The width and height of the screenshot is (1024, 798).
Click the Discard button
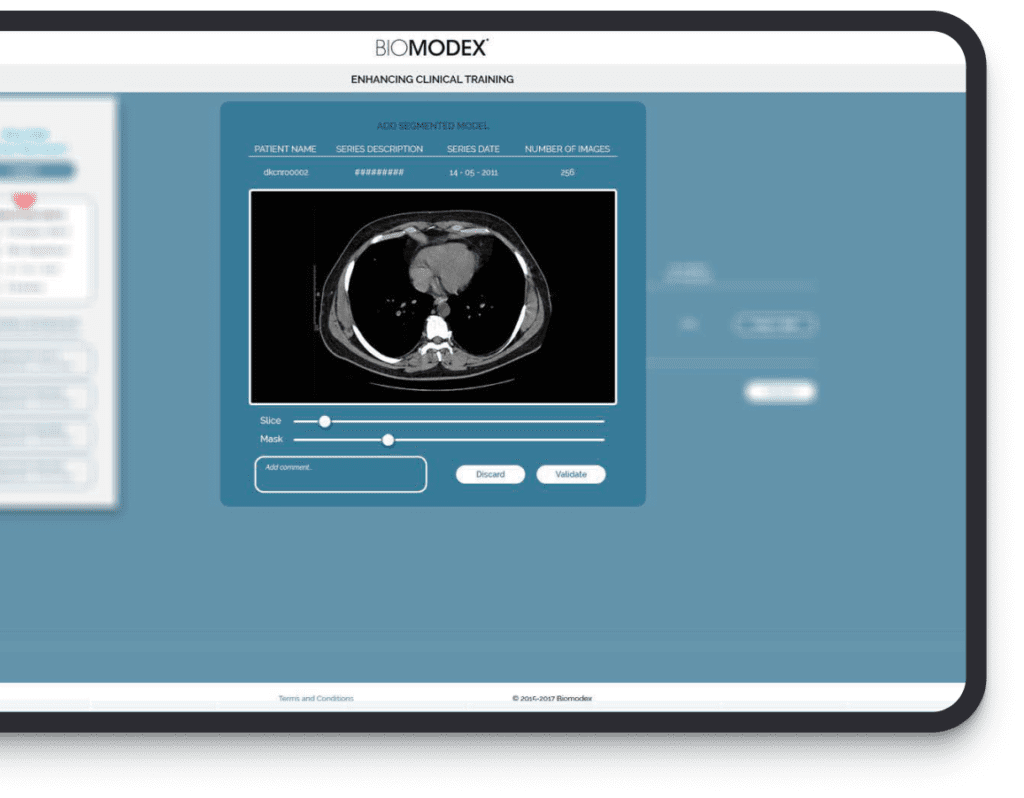coord(490,474)
